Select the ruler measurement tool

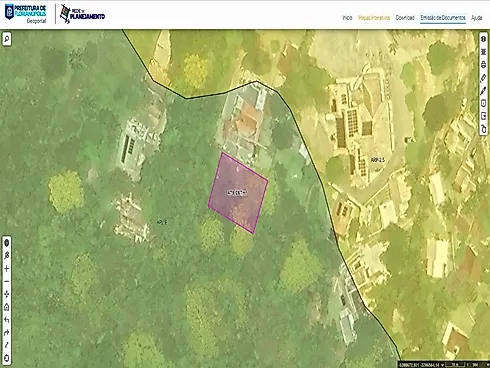click(483, 78)
